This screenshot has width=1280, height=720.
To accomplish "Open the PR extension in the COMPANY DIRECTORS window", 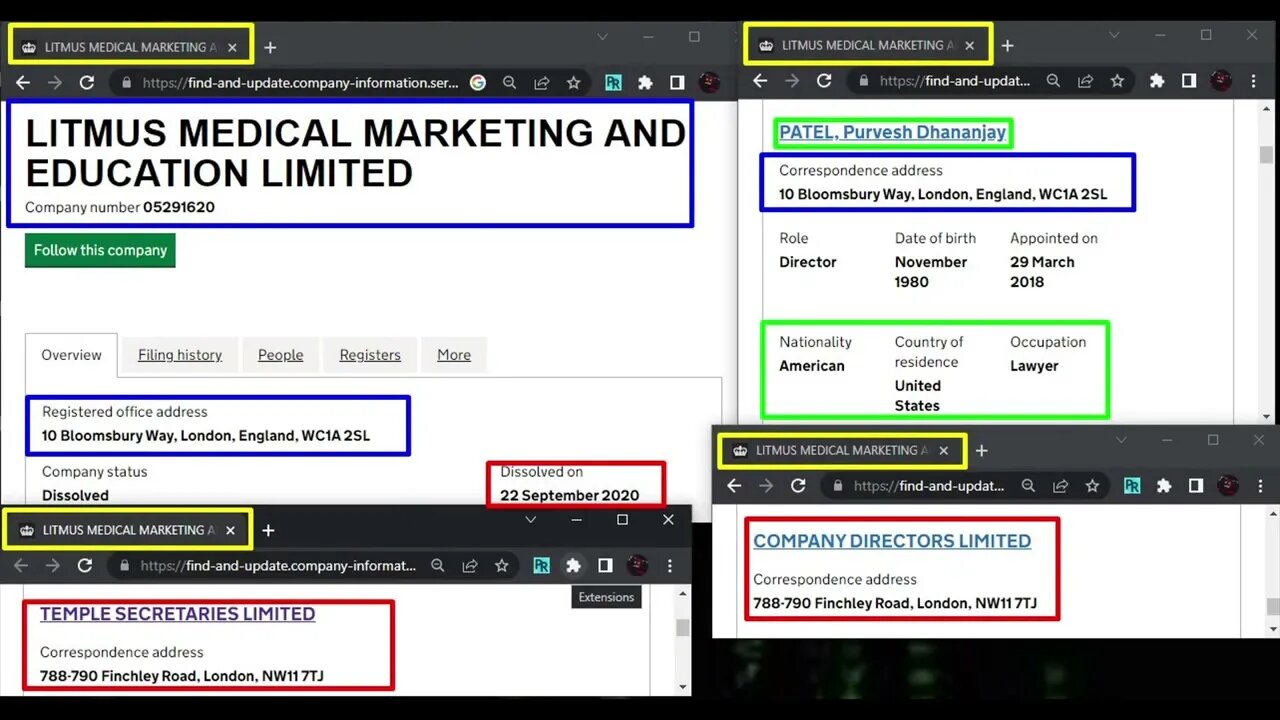I will [x=1132, y=486].
